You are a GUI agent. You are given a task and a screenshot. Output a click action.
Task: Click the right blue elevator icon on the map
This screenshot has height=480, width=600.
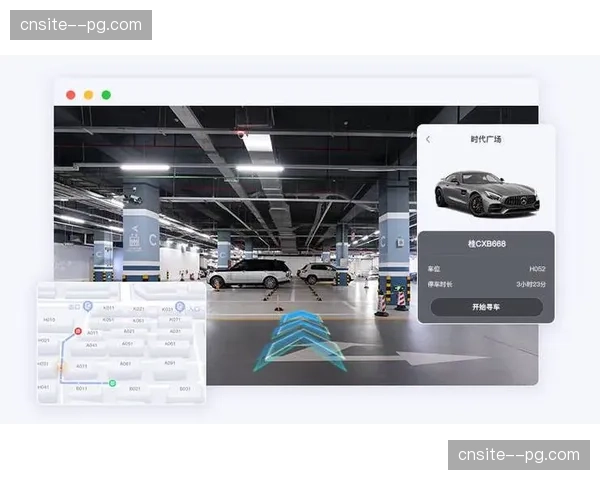click(x=180, y=306)
